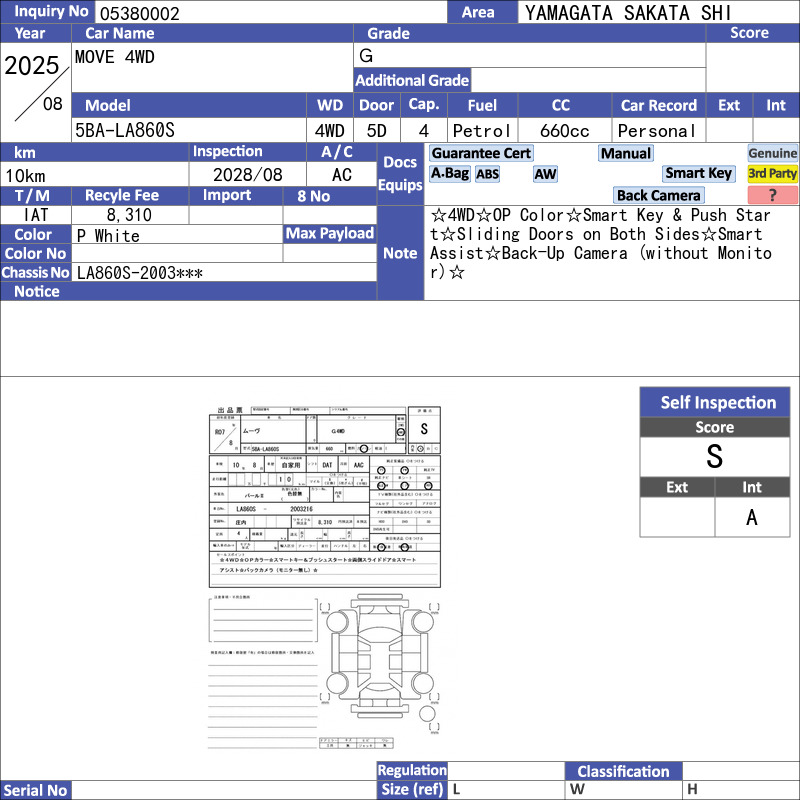The height and width of the screenshot is (800, 800).
Task: Click car name MOVE 4WD
Action: pyautogui.click(x=115, y=57)
